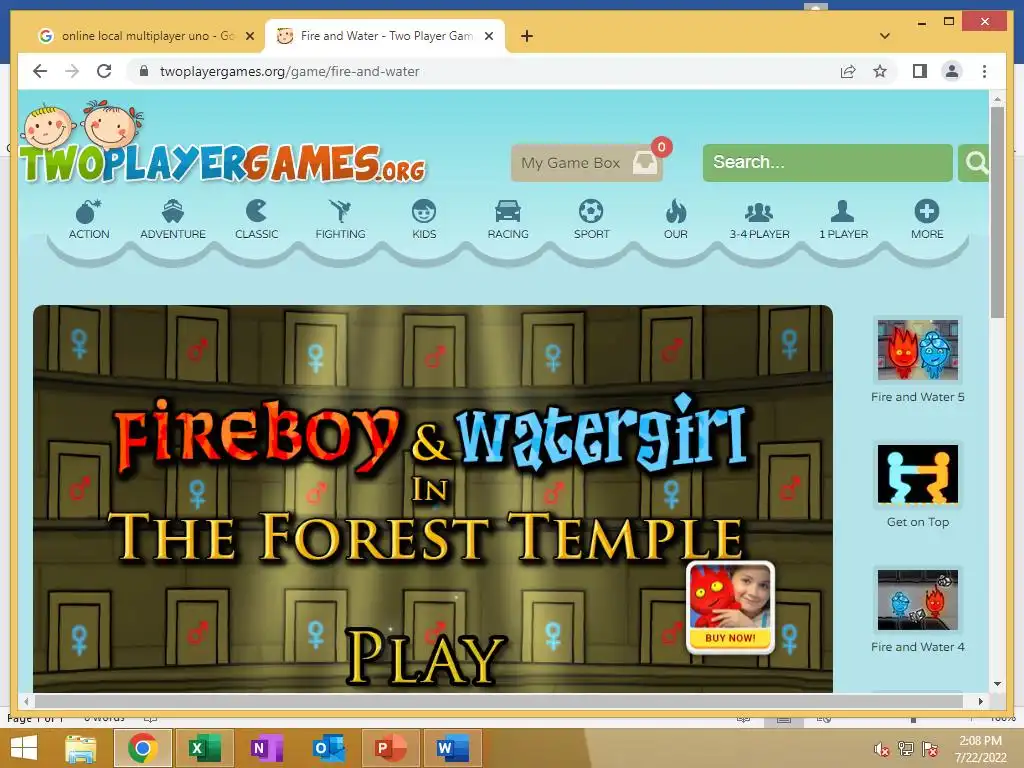Open the Get on Top game thumbnail
The width and height of the screenshot is (1024, 768).
(x=918, y=475)
